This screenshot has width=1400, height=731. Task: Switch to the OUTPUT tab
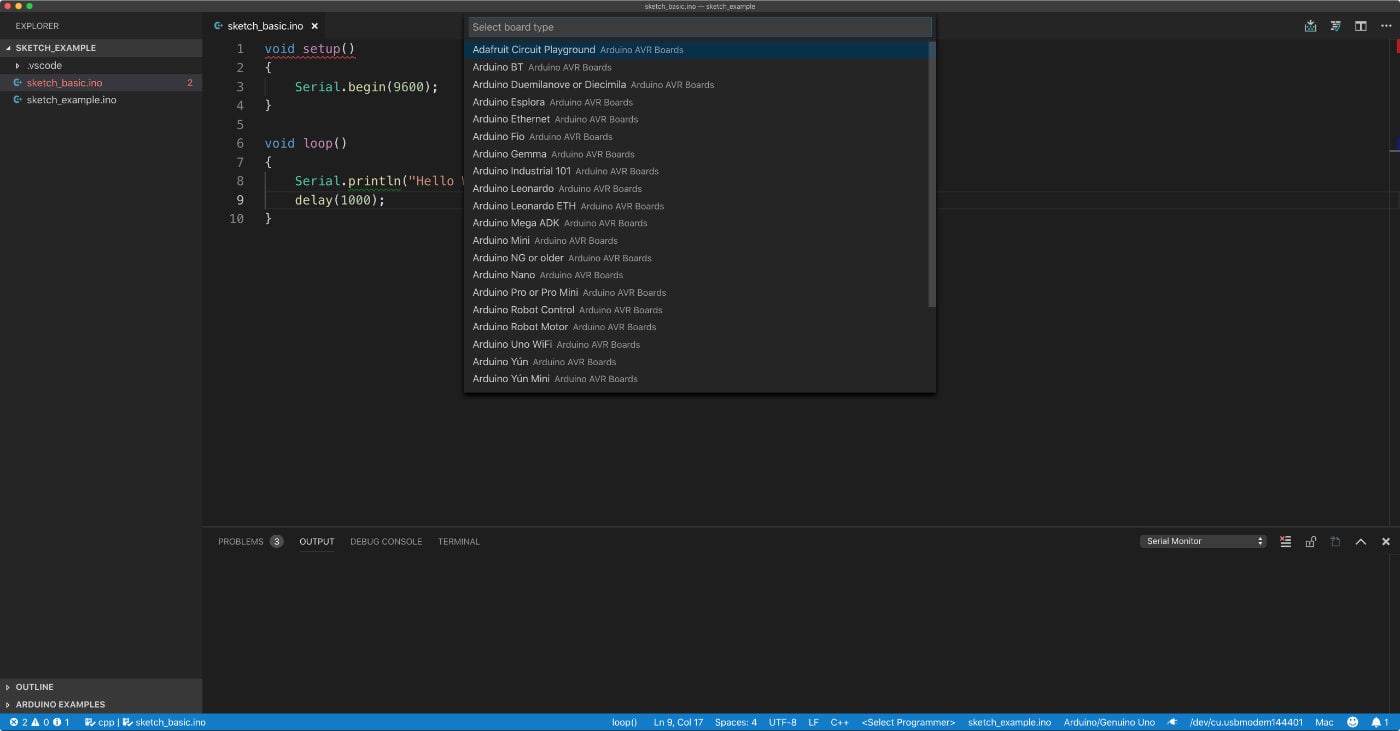[x=317, y=541]
